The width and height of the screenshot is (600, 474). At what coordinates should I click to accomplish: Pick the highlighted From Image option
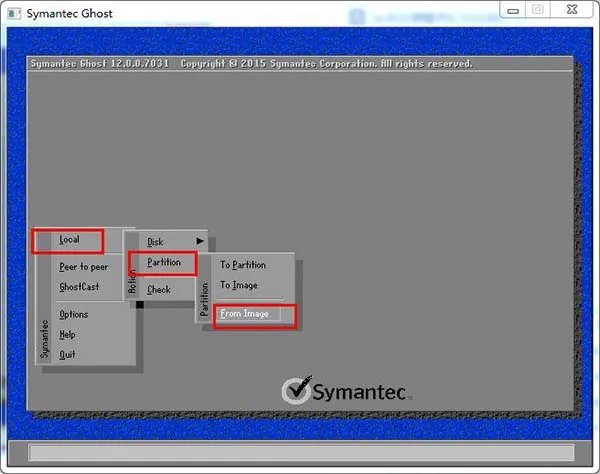point(244,314)
